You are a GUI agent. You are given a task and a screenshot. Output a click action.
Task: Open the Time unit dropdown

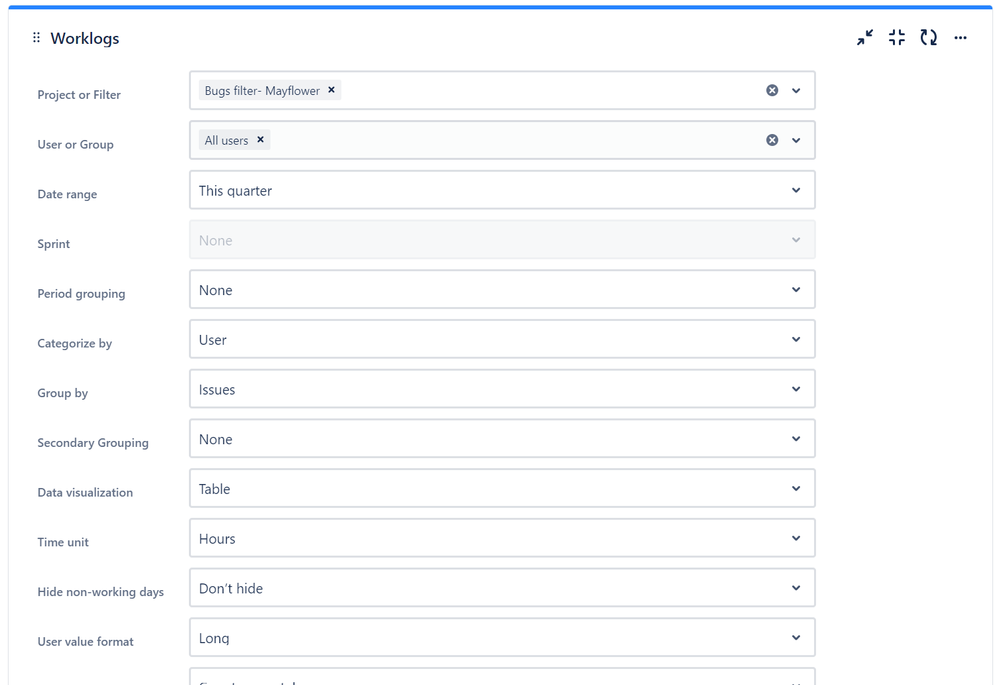coord(501,539)
